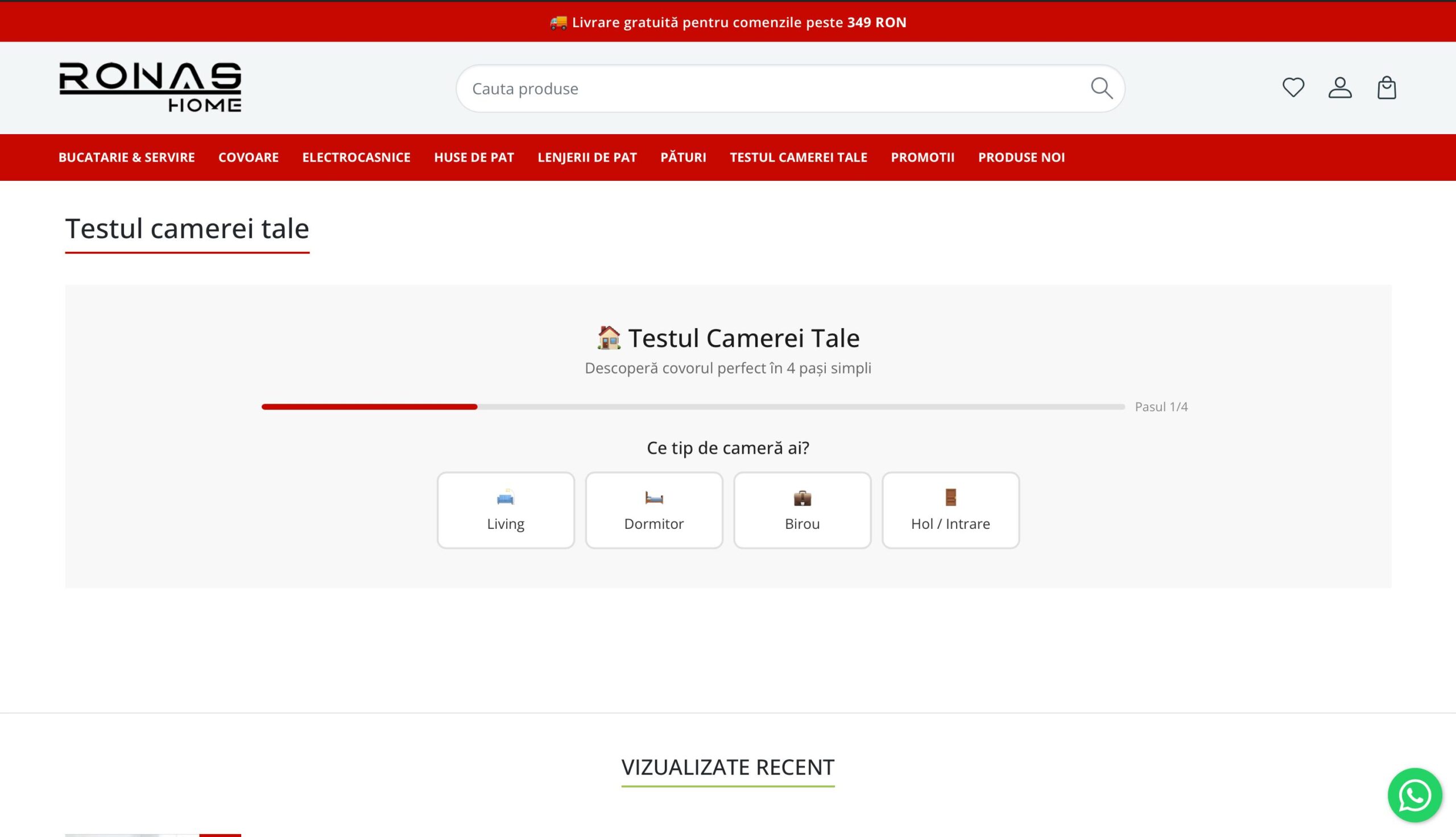Image resolution: width=1456 pixels, height=837 pixels.
Task: Open the PRODUSE NOI page
Action: coord(1021,157)
